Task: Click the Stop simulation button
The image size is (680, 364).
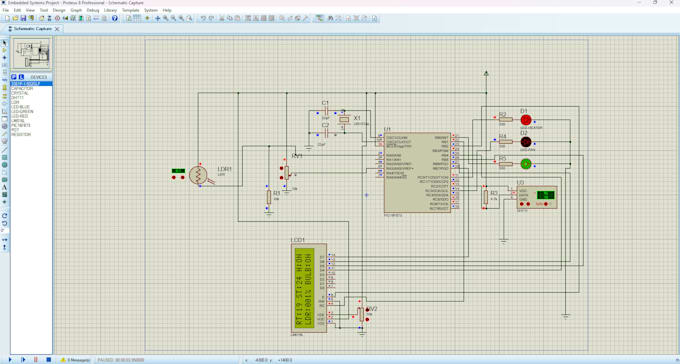Action: tap(49, 360)
